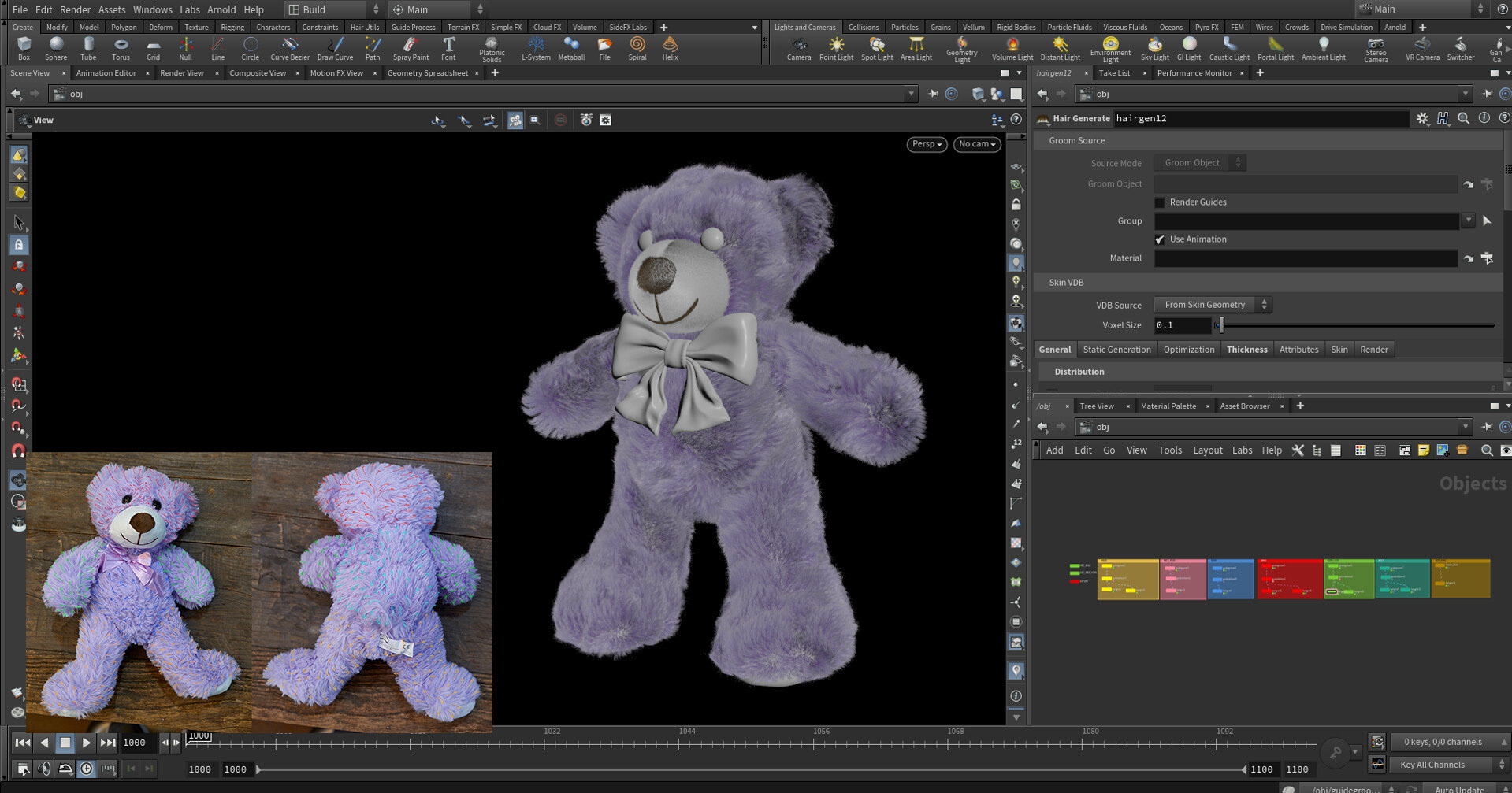The image size is (1512, 793).
Task: Add a Metaball from the shelf
Action: 571,49
